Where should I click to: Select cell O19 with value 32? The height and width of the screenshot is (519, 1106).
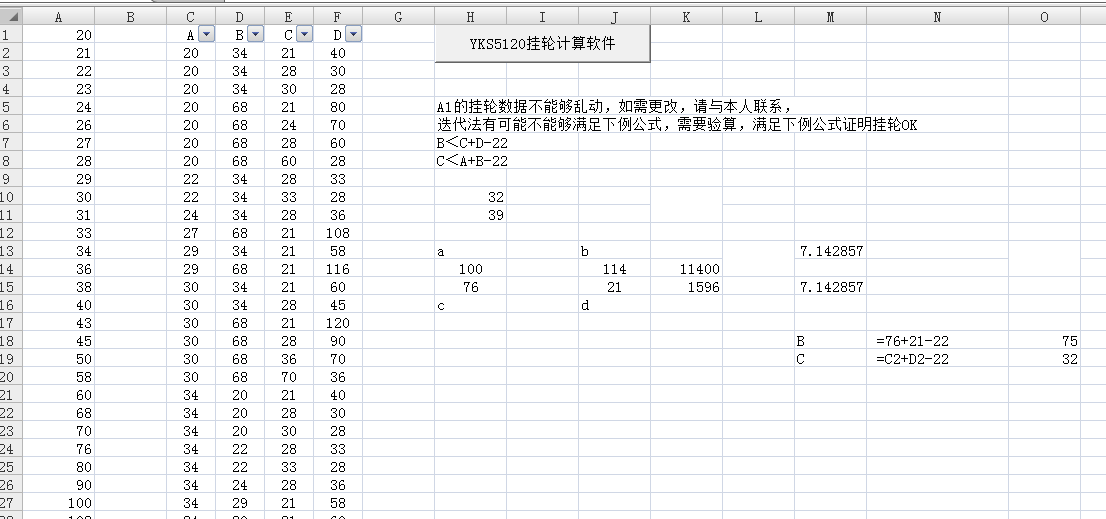coord(1045,359)
